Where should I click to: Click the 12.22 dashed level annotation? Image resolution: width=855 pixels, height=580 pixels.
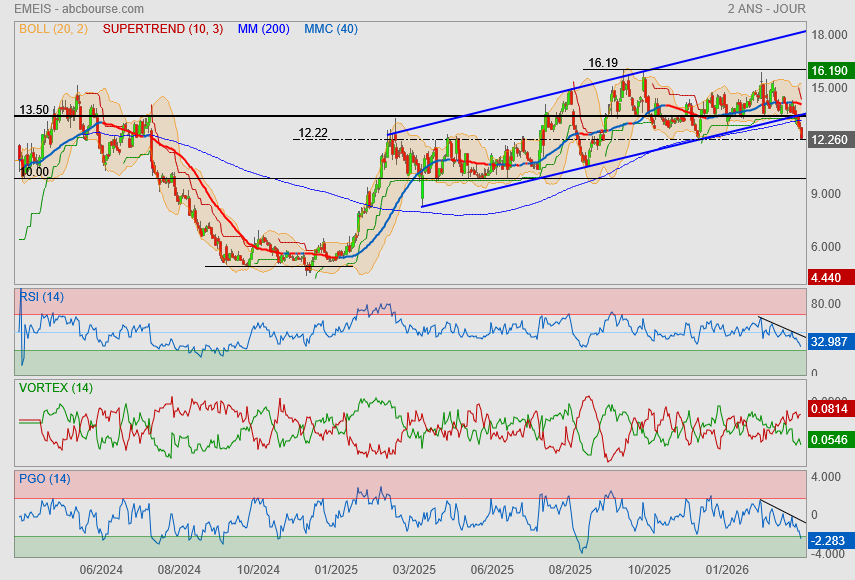(313, 133)
